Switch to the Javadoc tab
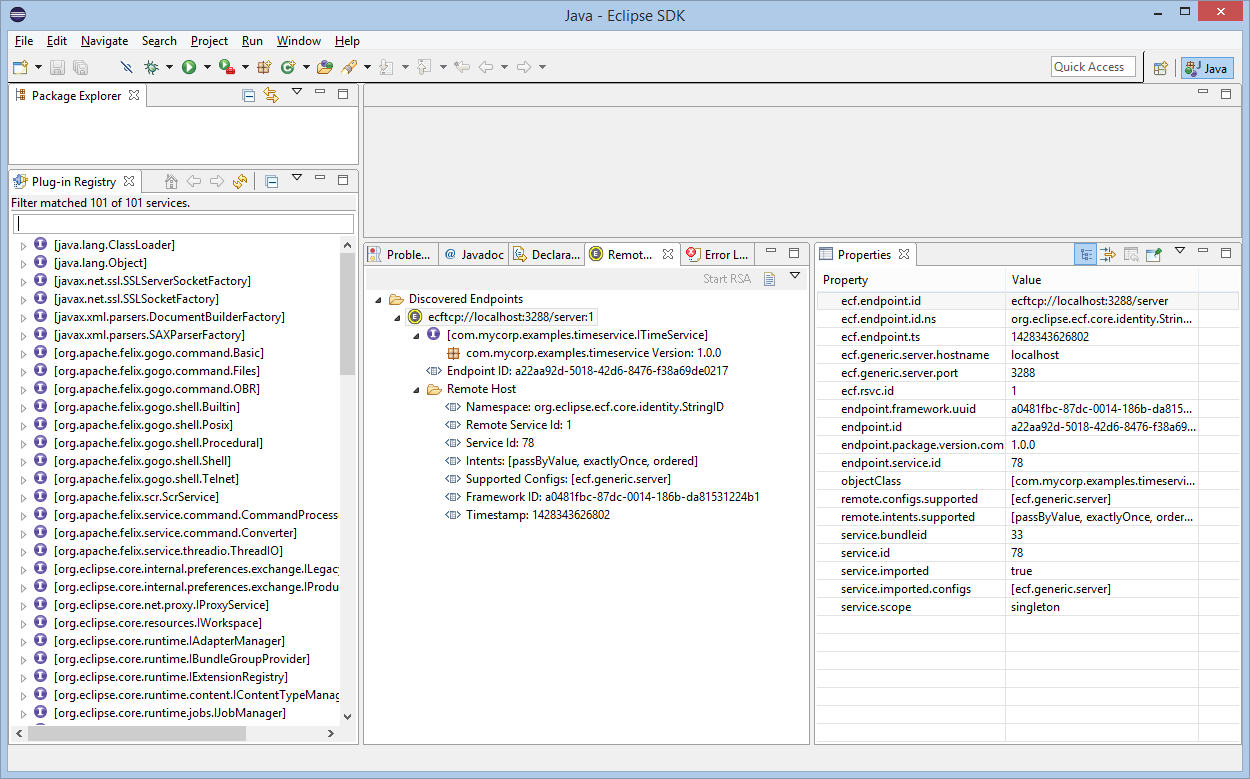Viewport: 1250px width, 779px height. click(475, 254)
